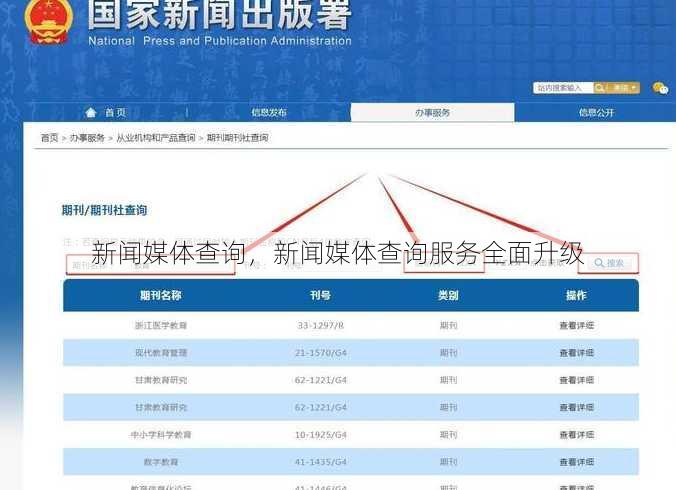Click the journal number 21-1570/G4

click(x=321, y=353)
